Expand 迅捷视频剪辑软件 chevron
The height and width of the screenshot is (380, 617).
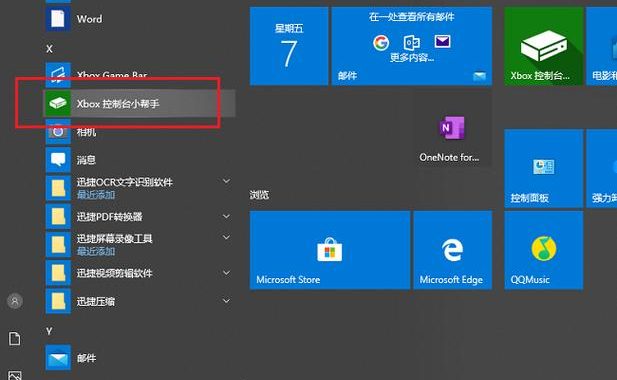(x=226, y=272)
